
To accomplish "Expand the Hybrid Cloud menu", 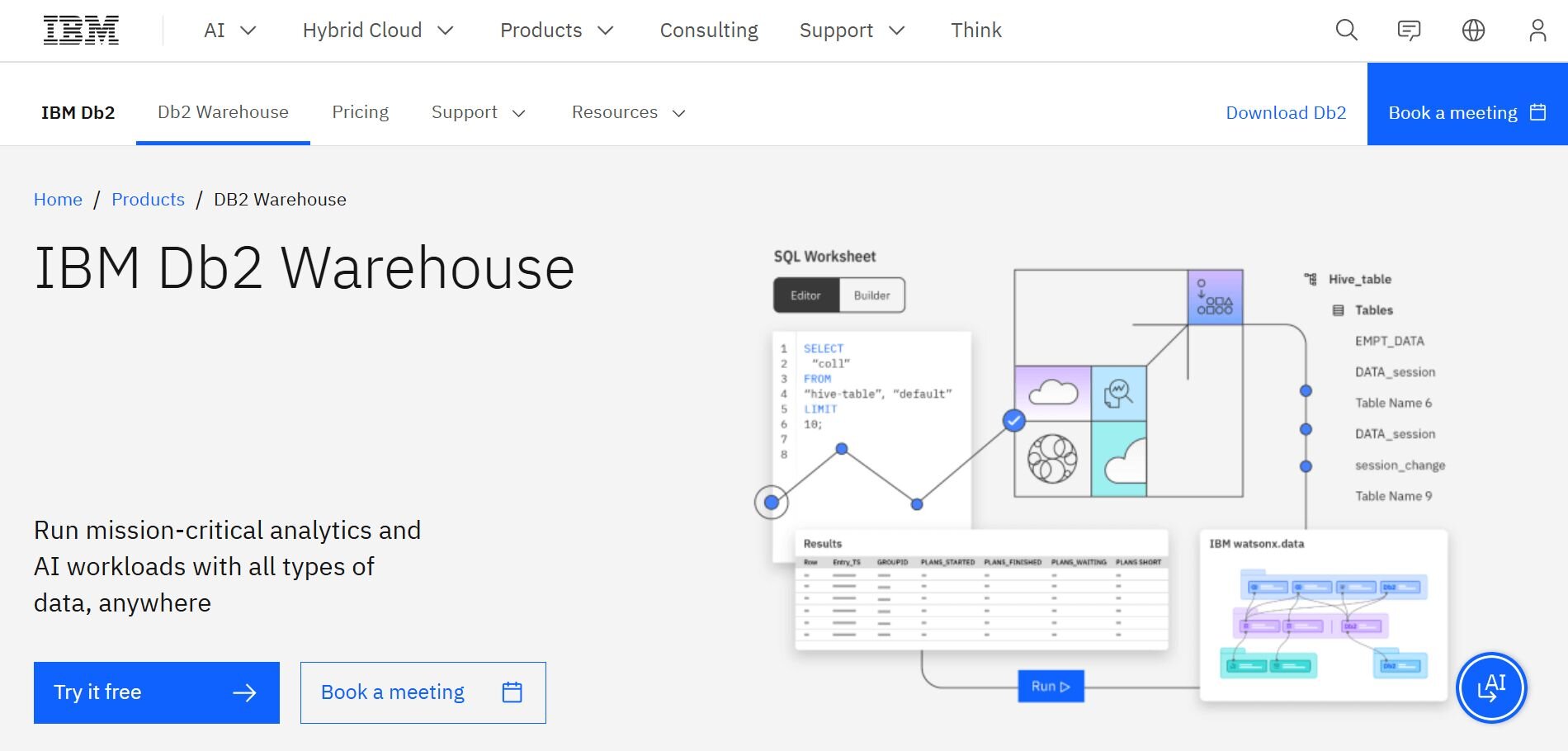I will pyautogui.click(x=378, y=31).
